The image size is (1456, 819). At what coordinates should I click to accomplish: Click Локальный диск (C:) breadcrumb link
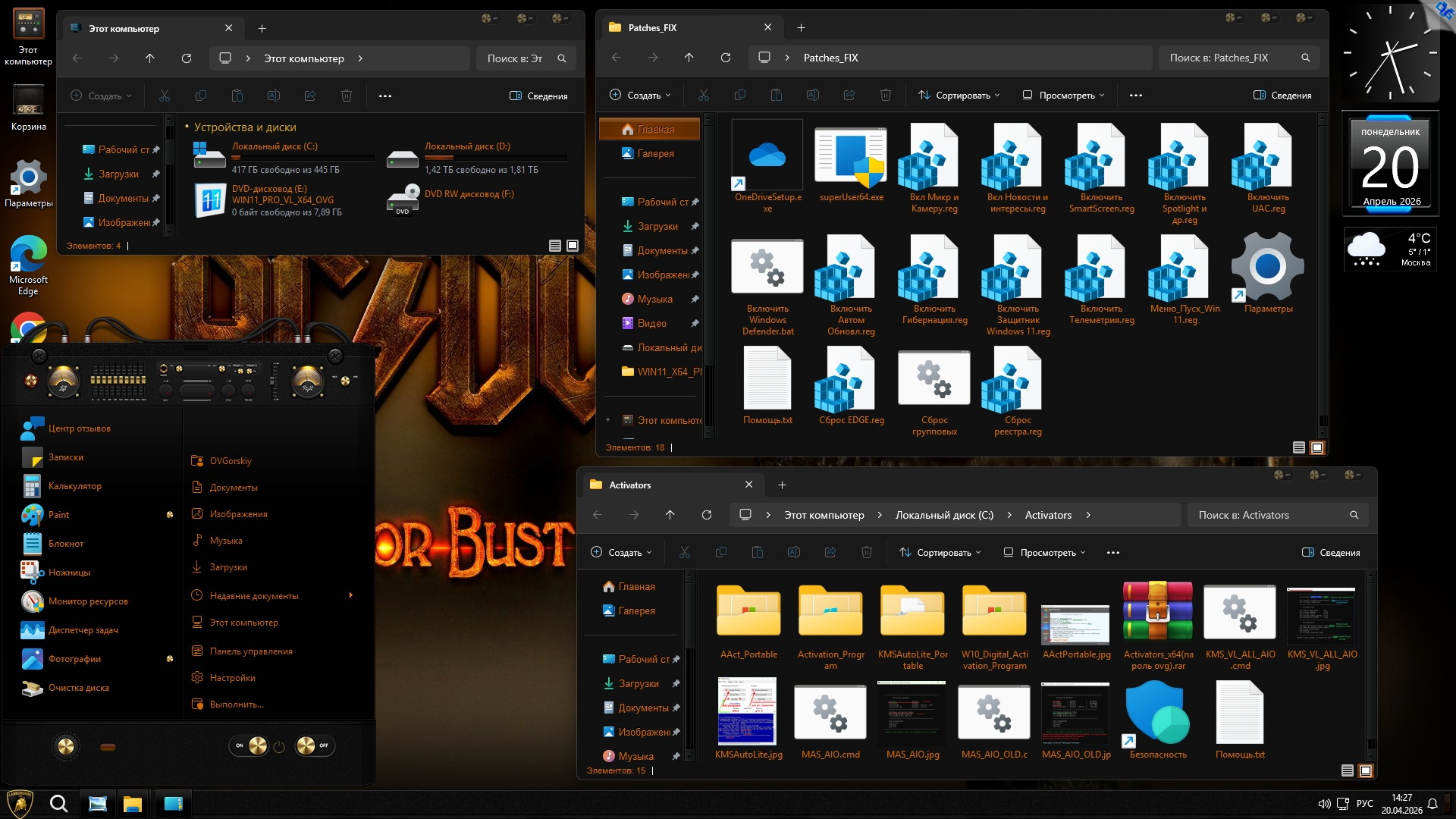point(944,515)
